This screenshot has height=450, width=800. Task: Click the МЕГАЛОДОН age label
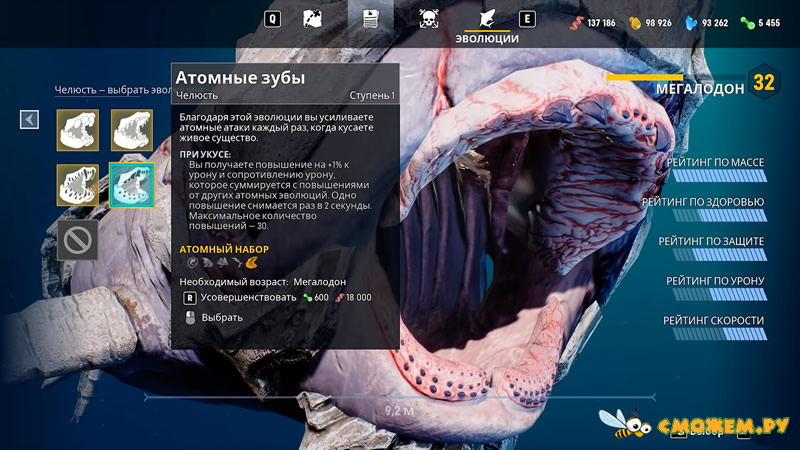pos(700,89)
